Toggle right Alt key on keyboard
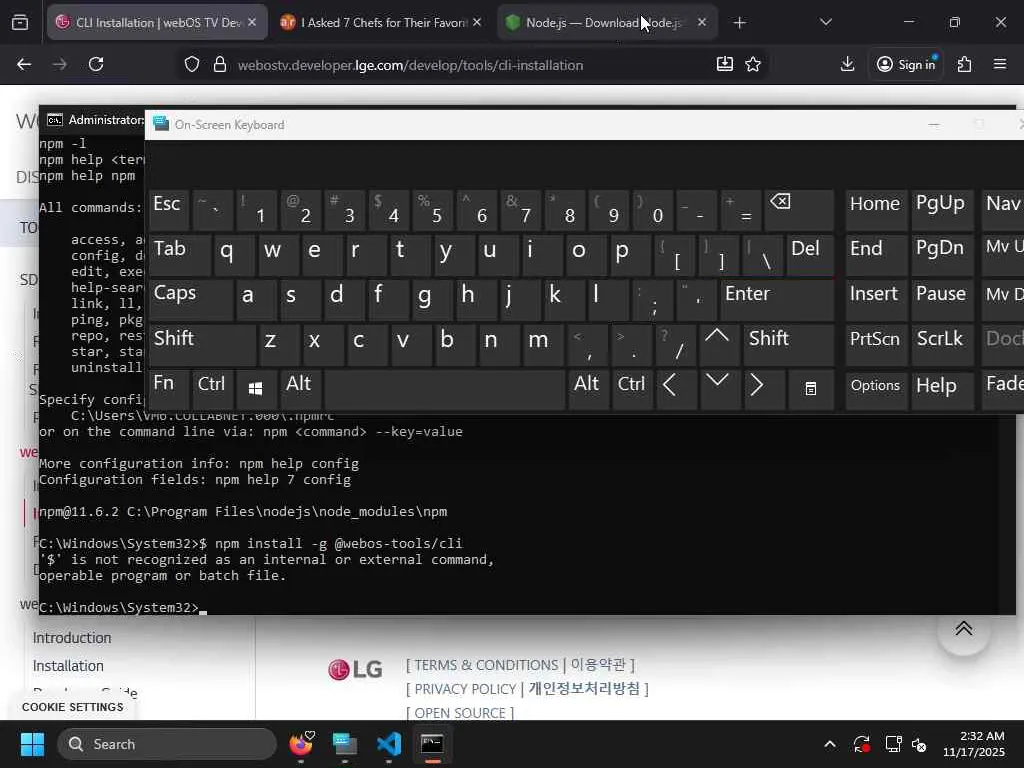This screenshot has height=768, width=1024. click(586, 389)
